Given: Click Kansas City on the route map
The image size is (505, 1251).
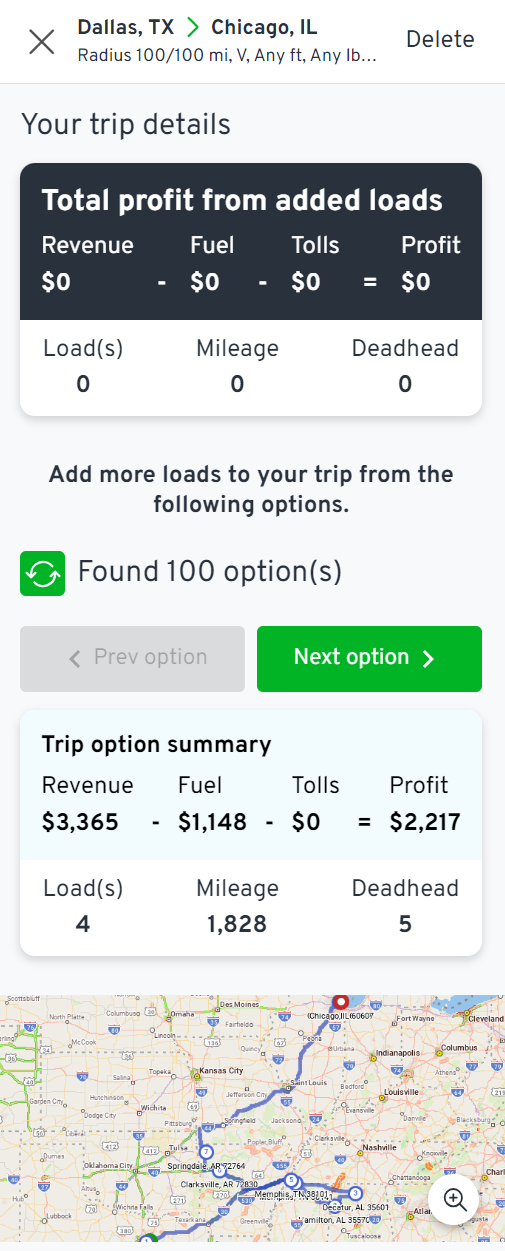Looking at the screenshot, I should (222, 1070).
